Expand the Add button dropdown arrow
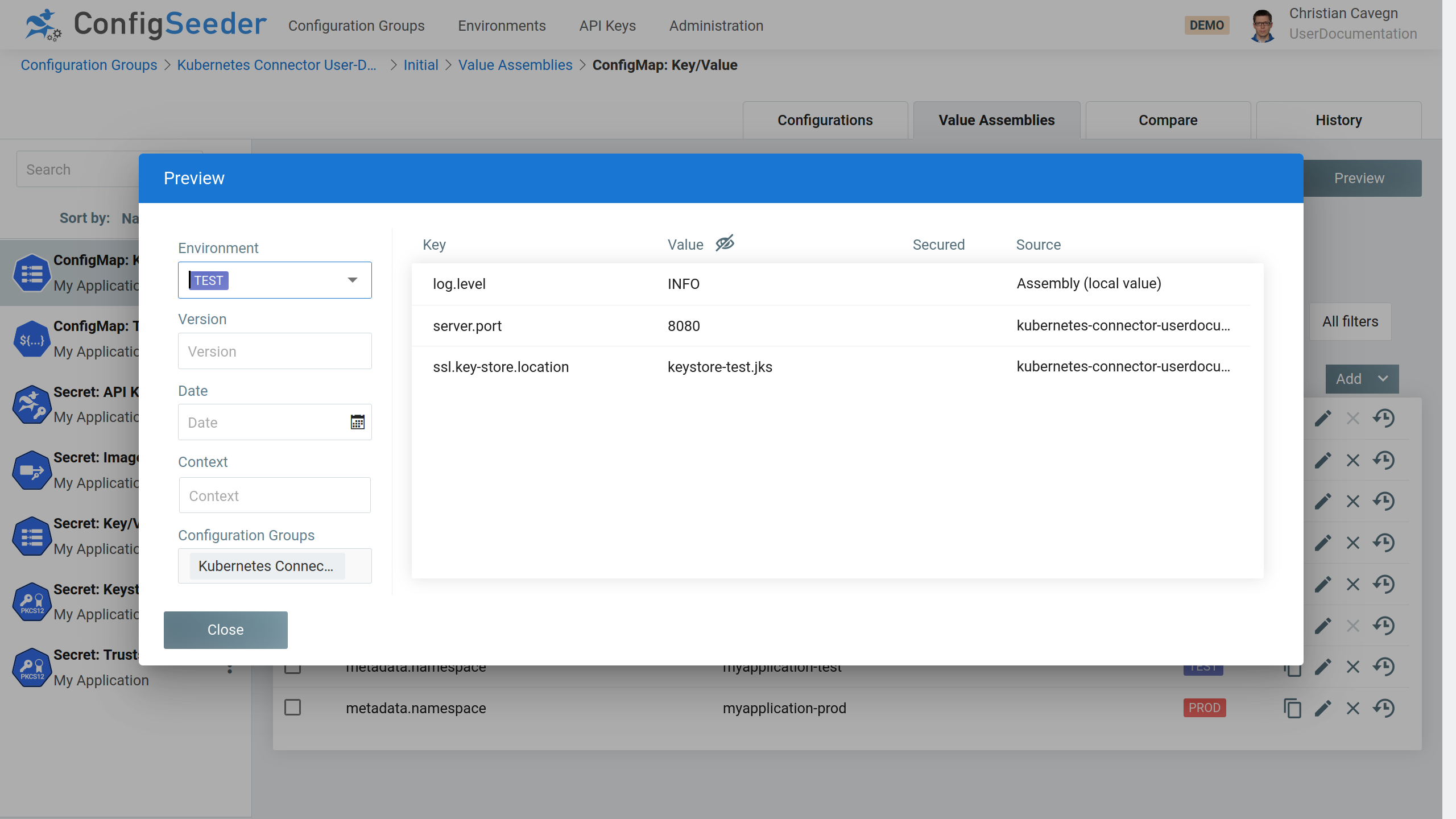The width and height of the screenshot is (1456, 819). pyautogui.click(x=1385, y=379)
